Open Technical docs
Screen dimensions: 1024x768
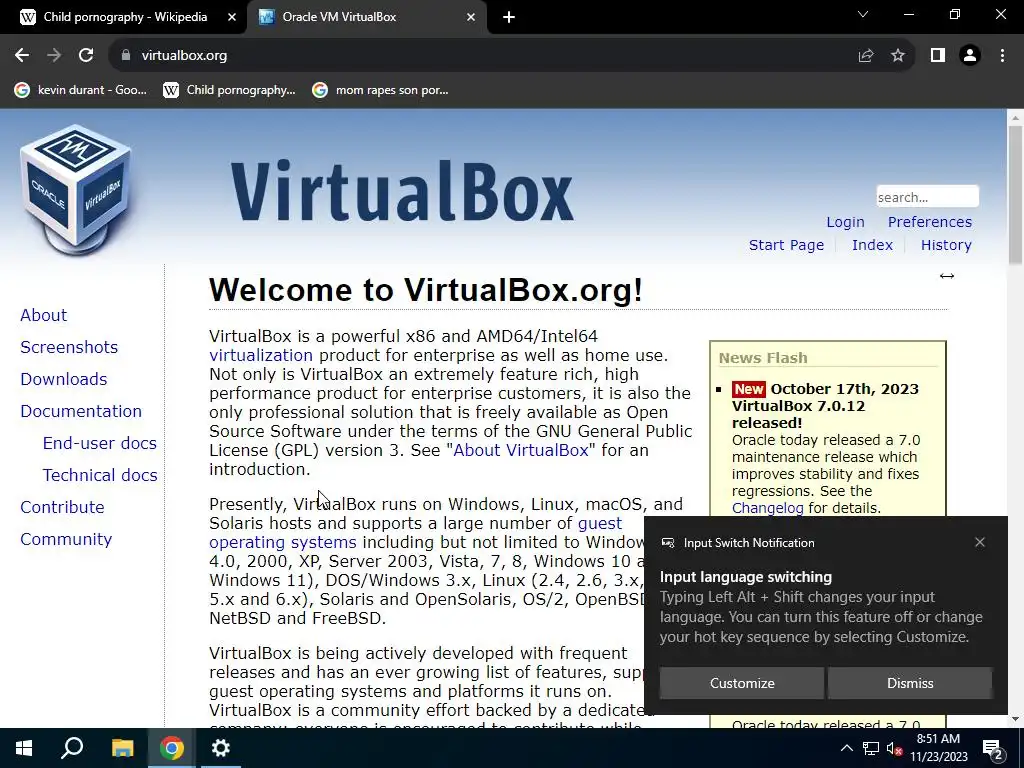tap(100, 475)
